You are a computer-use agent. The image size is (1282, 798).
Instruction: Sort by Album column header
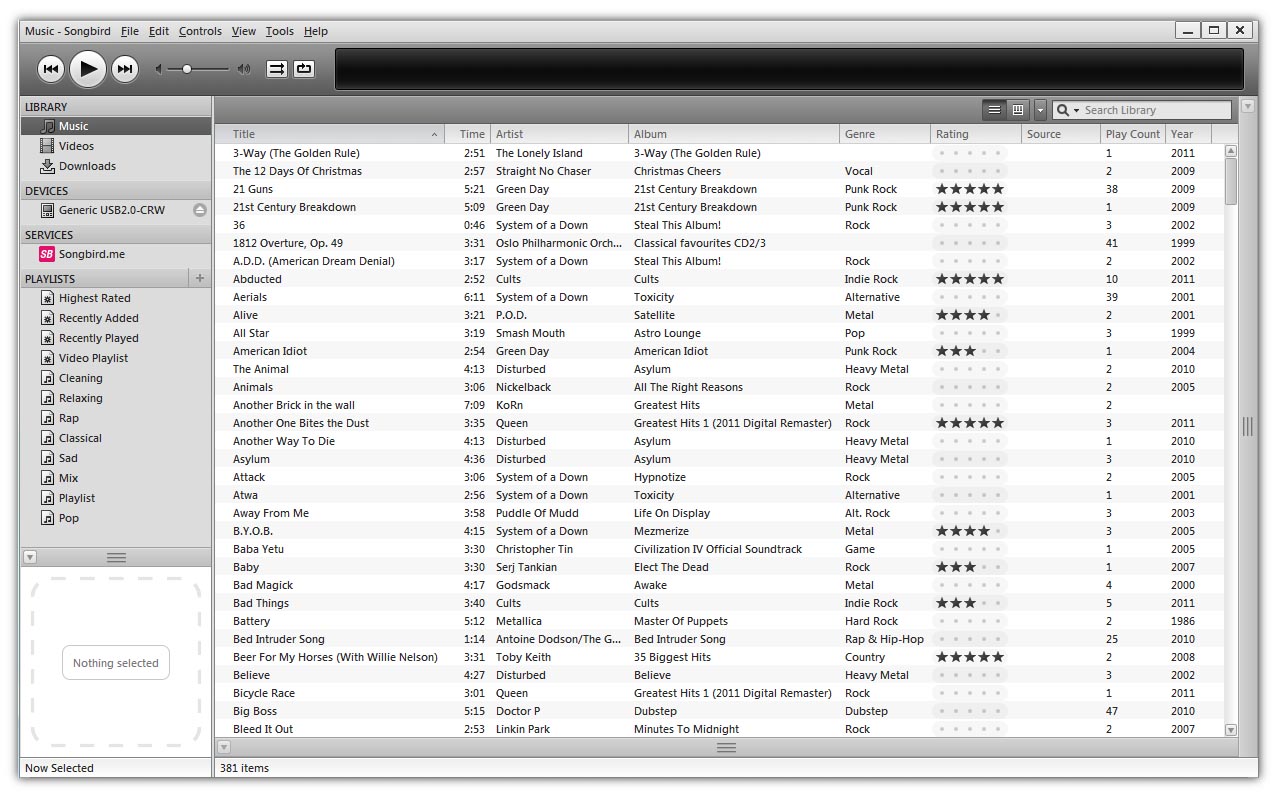(734, 134)
